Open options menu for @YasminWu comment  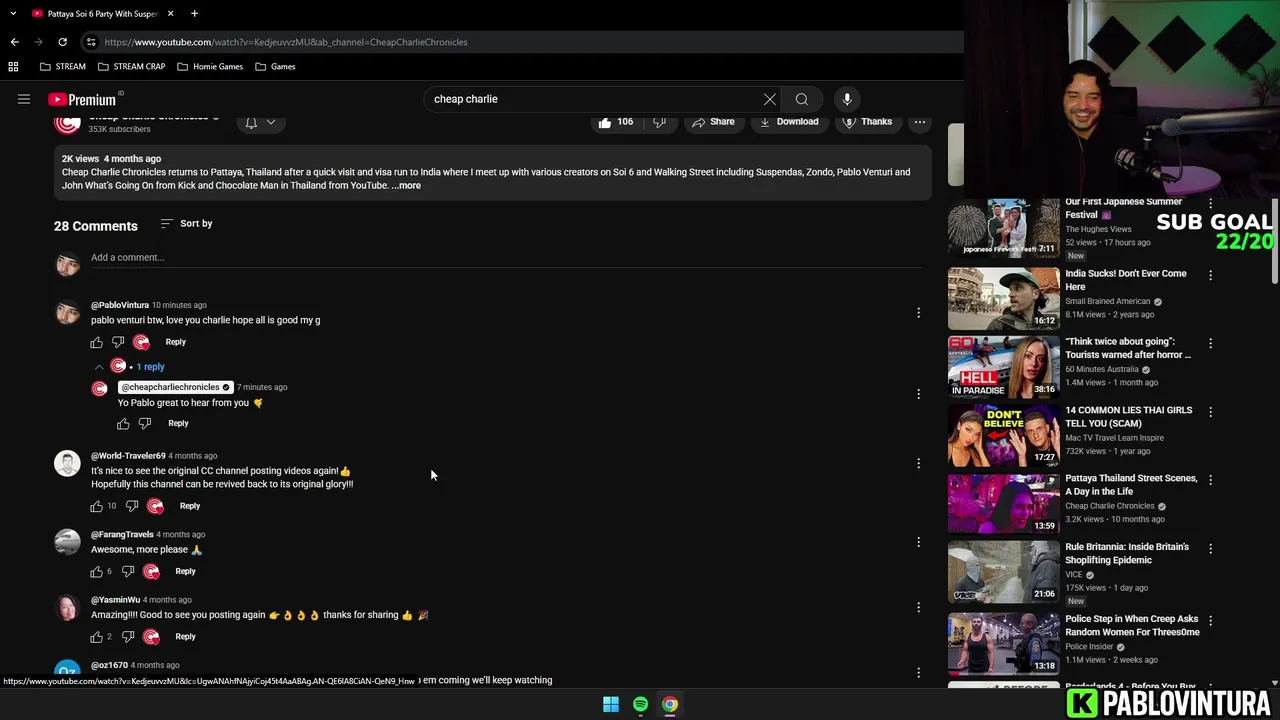(918, 607)
